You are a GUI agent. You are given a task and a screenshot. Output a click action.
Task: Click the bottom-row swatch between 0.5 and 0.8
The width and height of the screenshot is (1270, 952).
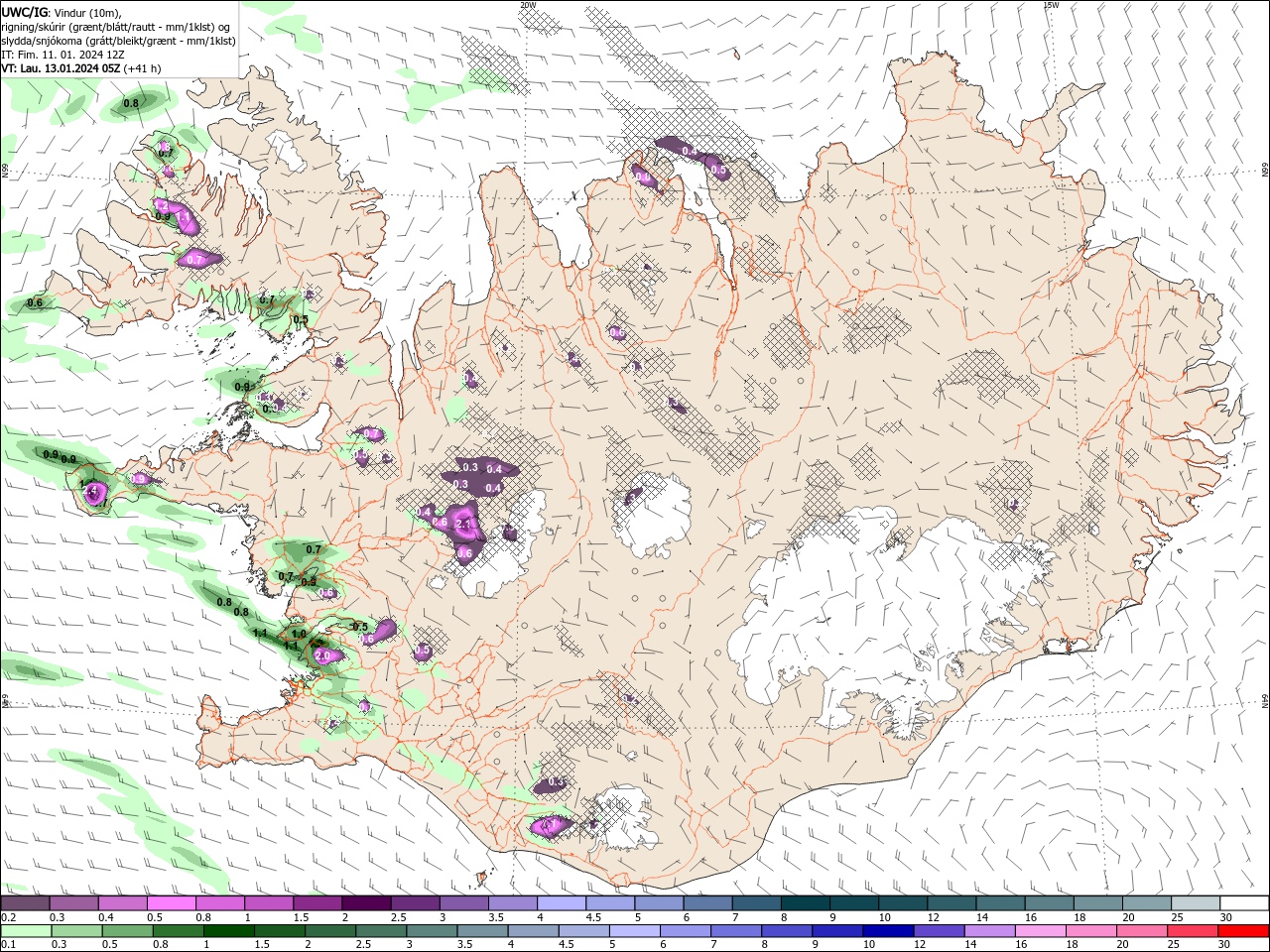click(128, 931)
